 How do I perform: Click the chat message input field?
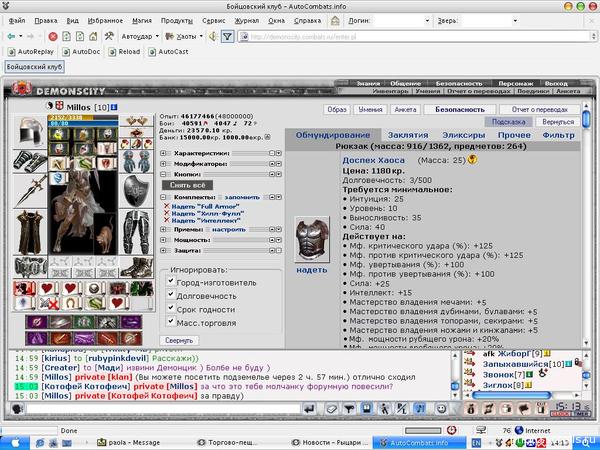(x=163, y=409)
